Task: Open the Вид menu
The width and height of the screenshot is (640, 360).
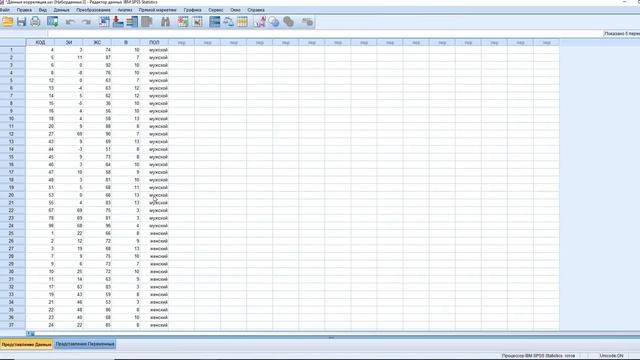Action: pyautogui.click(x=42, y=10)
